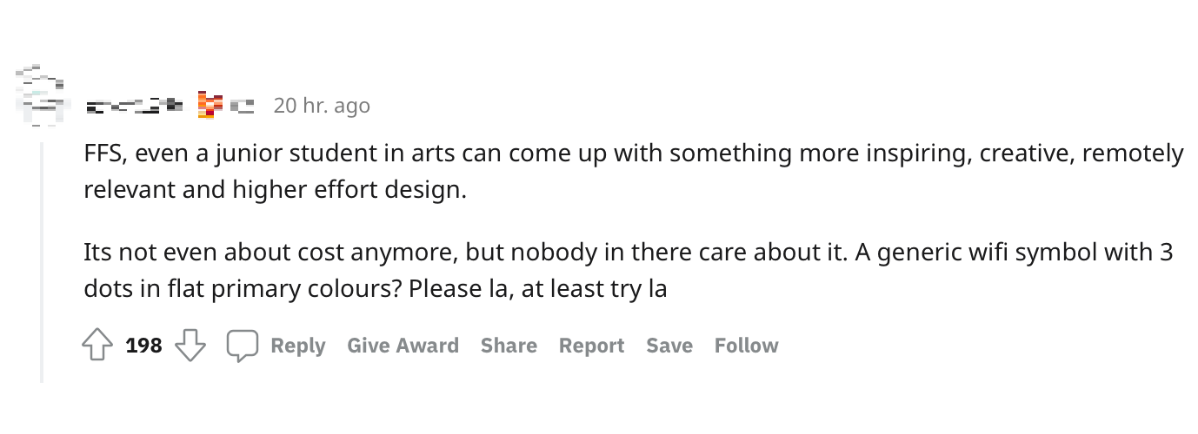
Task: Click the 198 vote score
Action: tap(144, 345)
